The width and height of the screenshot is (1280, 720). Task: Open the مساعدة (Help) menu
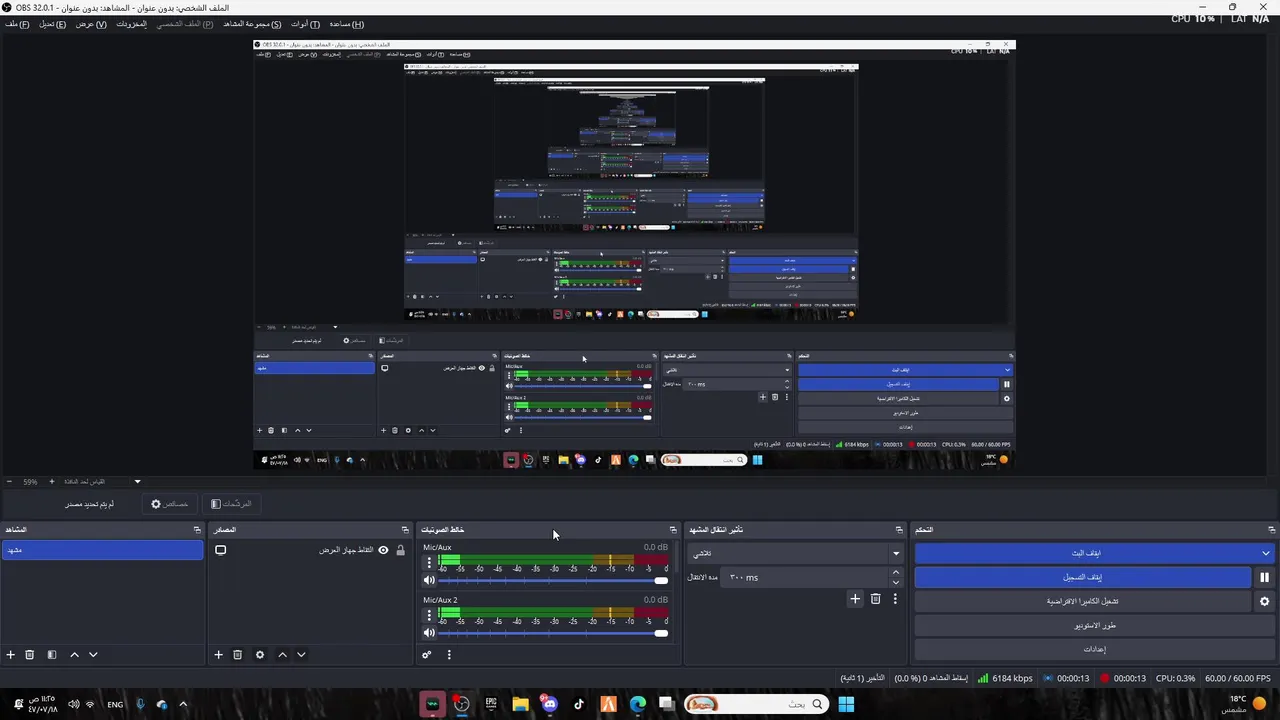point(347,24)
